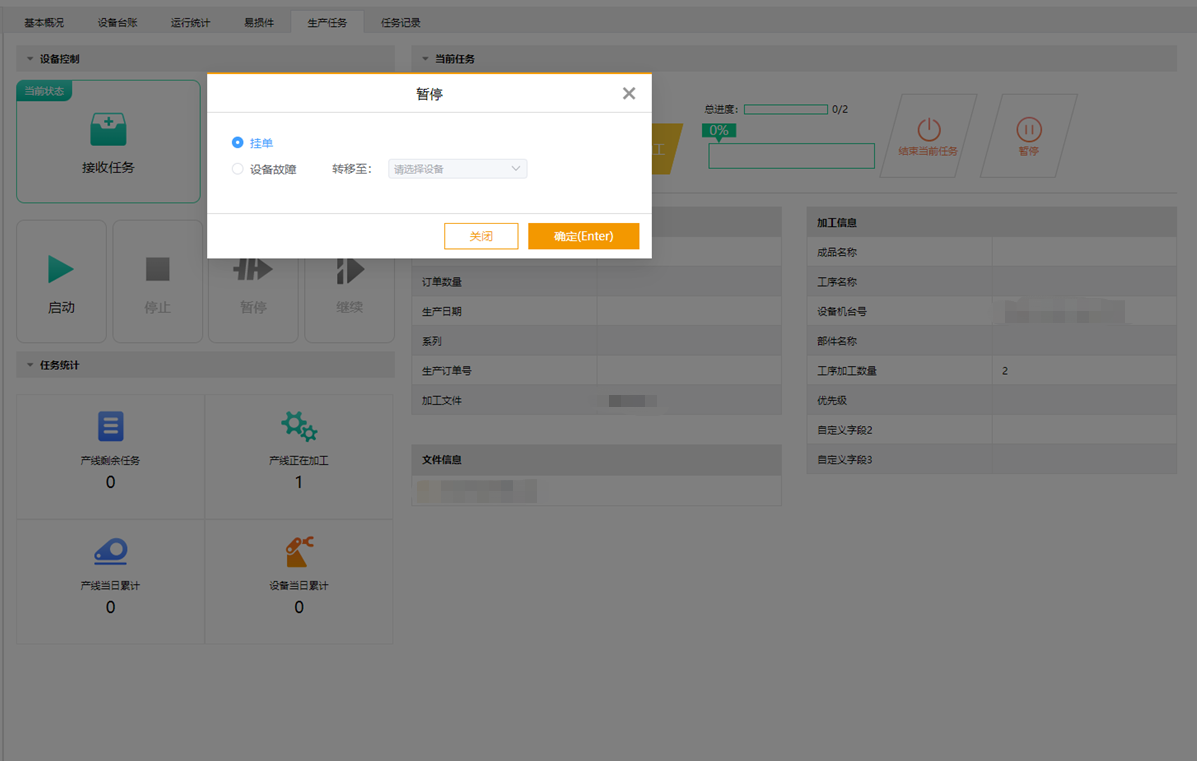Screen dimensions: 1197x761
Task: Click the 产线正在加工 gears icon
Action: point(299,427)
